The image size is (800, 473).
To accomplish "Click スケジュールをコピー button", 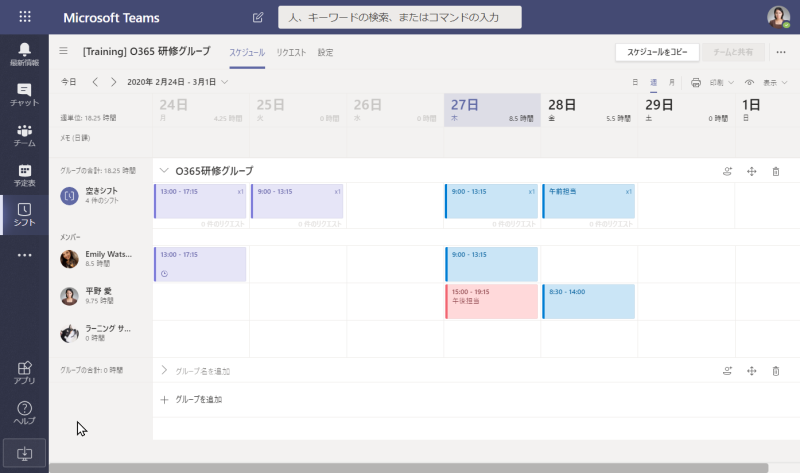I will pyautogui.click(x=657, y=52).
